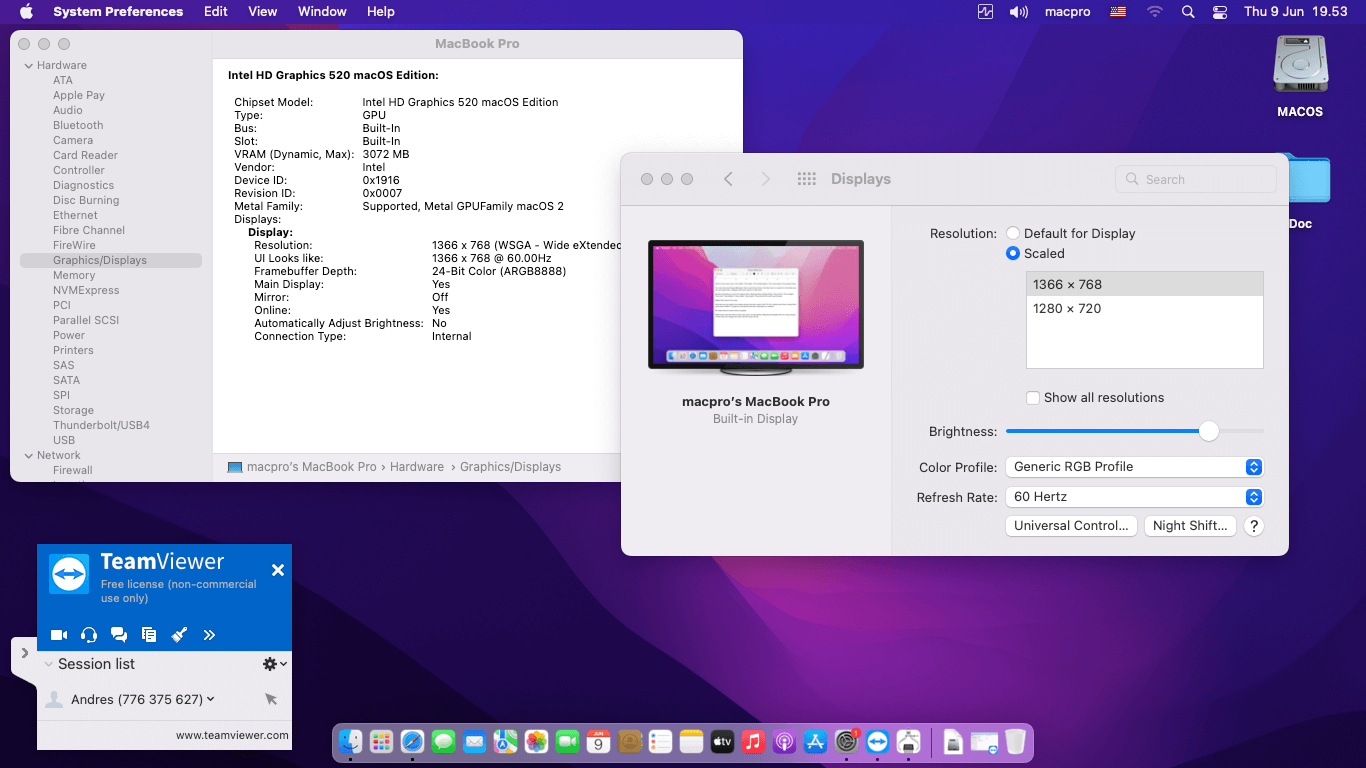
Task: Open Apple TV from the Dock
Action: (723, 741)
